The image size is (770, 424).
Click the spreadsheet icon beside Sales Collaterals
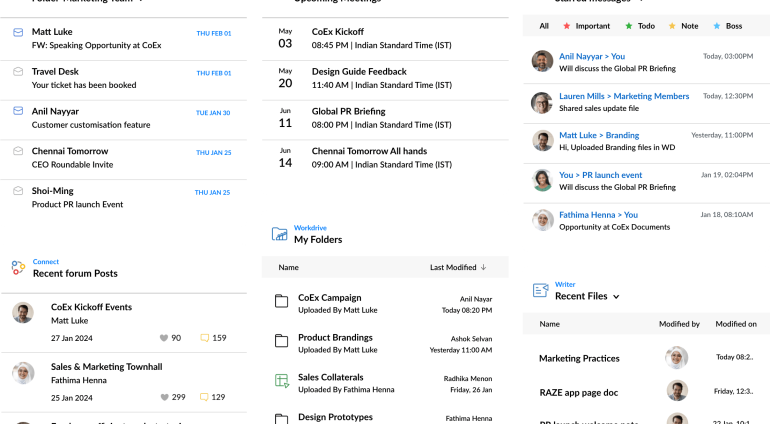(x=282, y=379)
